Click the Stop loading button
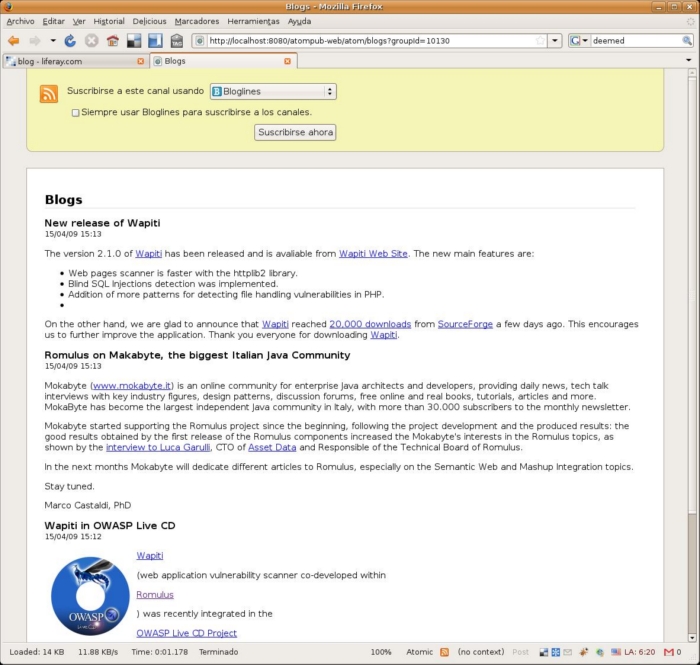The height and width of the screenshot is (665, 700). [91, 41]
